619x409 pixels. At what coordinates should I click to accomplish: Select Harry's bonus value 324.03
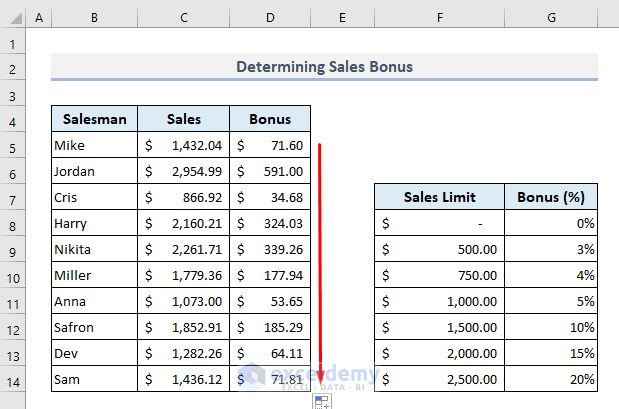coord(270,223)
